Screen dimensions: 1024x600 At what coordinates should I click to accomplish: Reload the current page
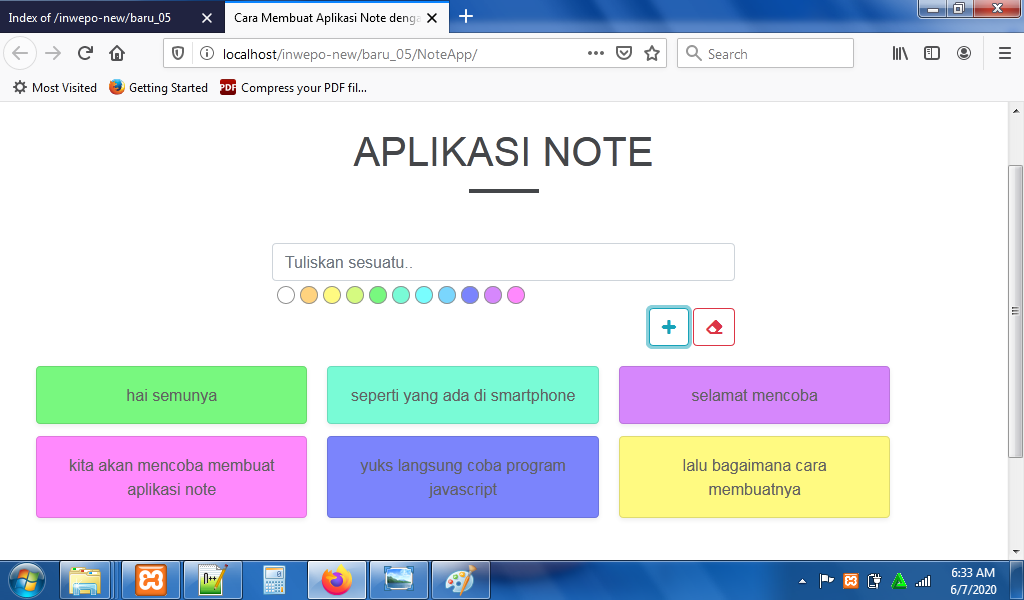coord(86,54)
